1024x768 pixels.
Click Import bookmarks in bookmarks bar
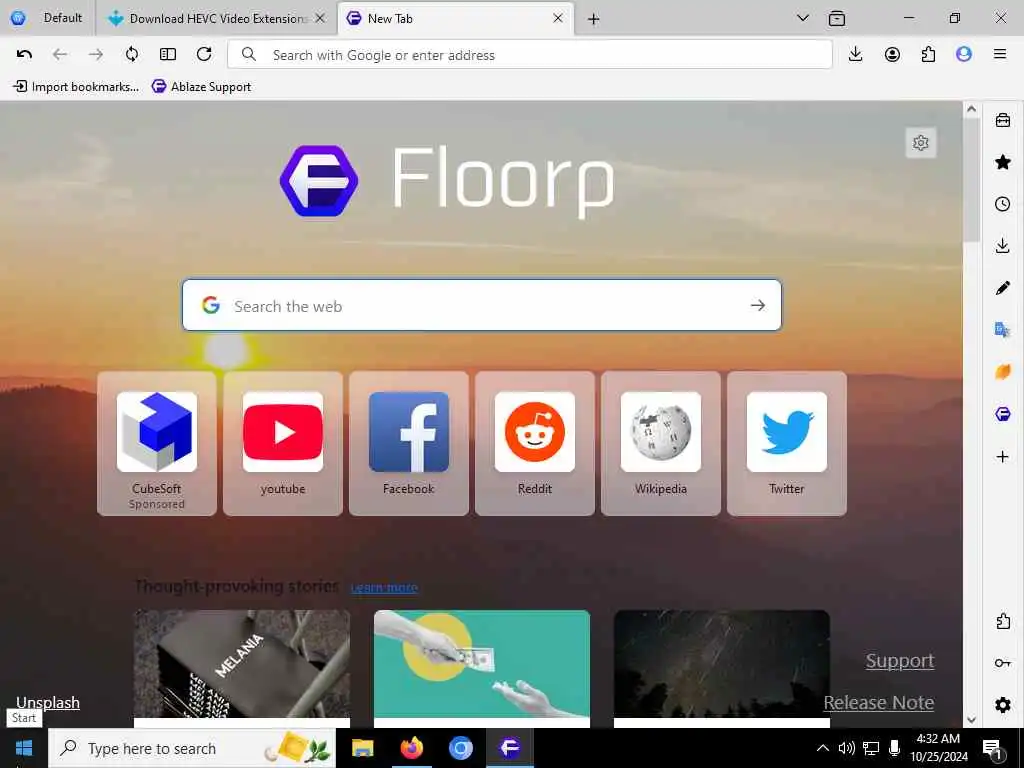76,86
